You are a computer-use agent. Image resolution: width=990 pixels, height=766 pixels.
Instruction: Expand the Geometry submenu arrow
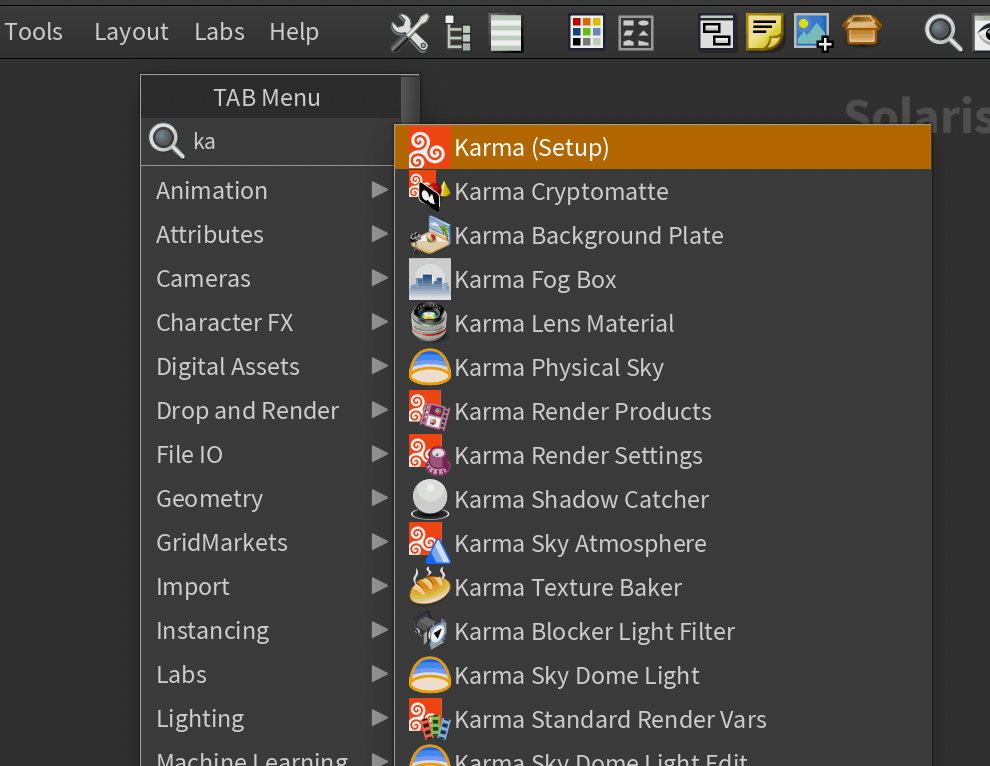(379, 498)
